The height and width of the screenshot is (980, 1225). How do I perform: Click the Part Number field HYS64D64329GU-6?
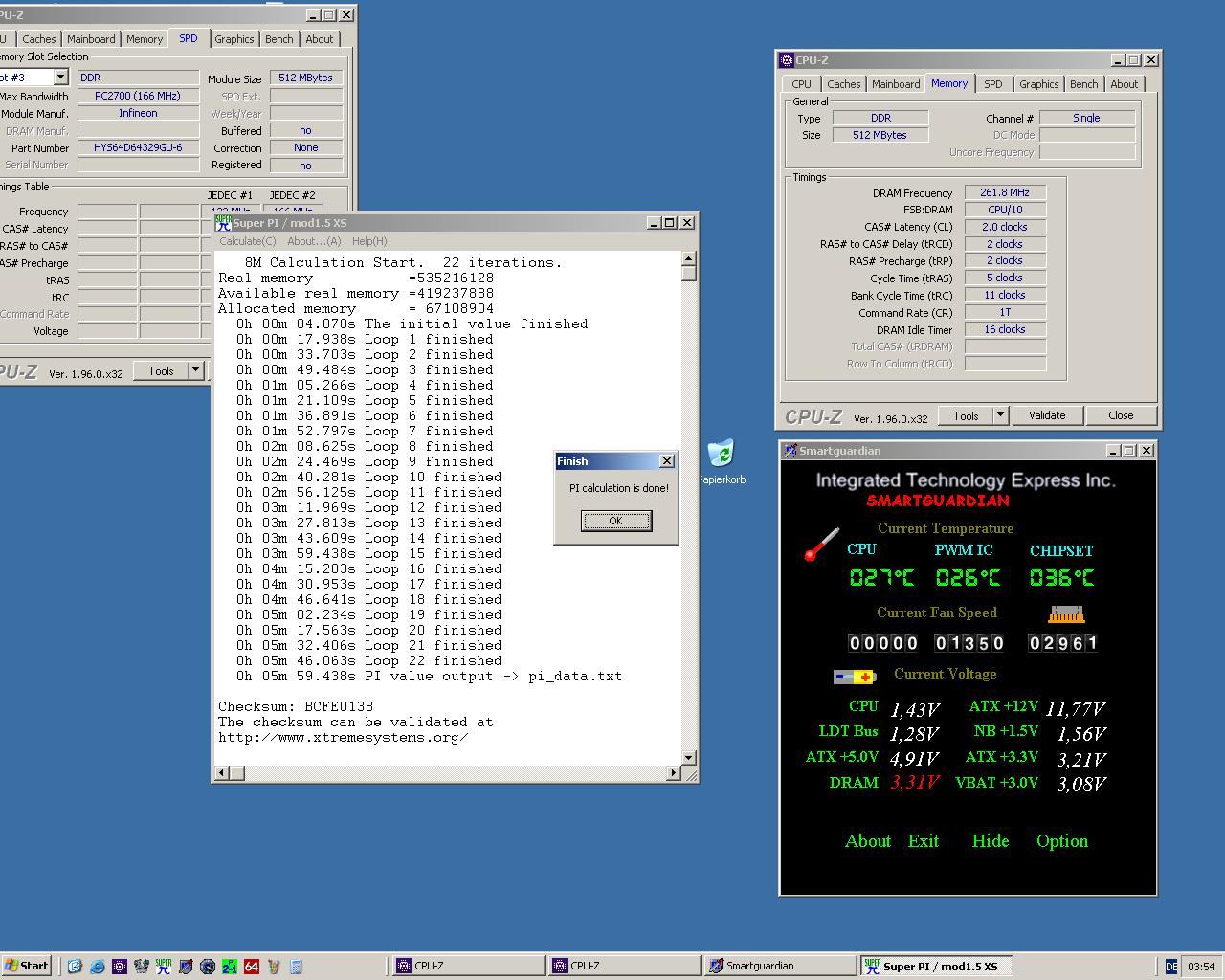[x=138, y=147]
